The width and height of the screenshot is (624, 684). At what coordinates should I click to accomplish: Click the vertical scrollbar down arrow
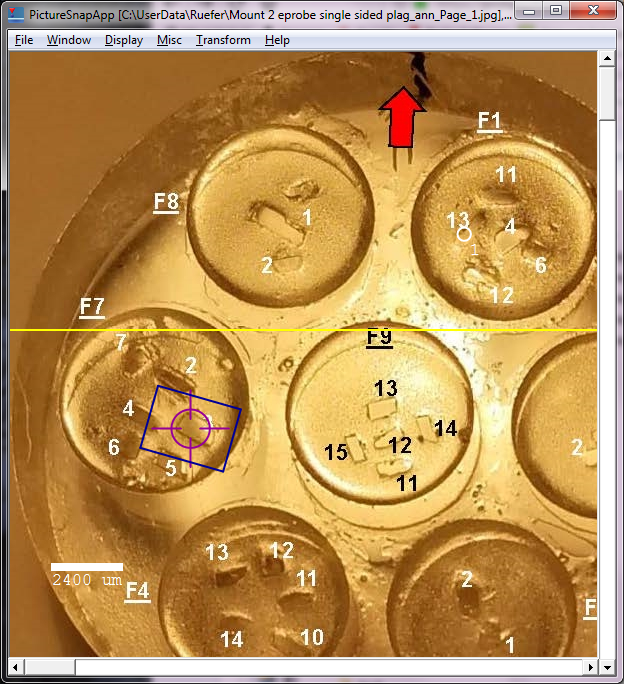tap(605, 649)
